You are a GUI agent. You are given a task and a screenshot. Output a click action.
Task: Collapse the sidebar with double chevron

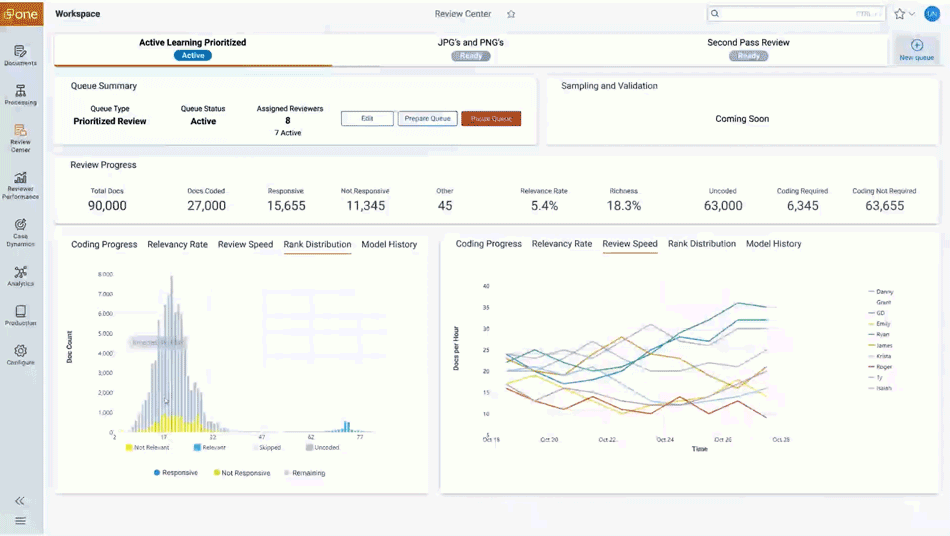[20, 501]
